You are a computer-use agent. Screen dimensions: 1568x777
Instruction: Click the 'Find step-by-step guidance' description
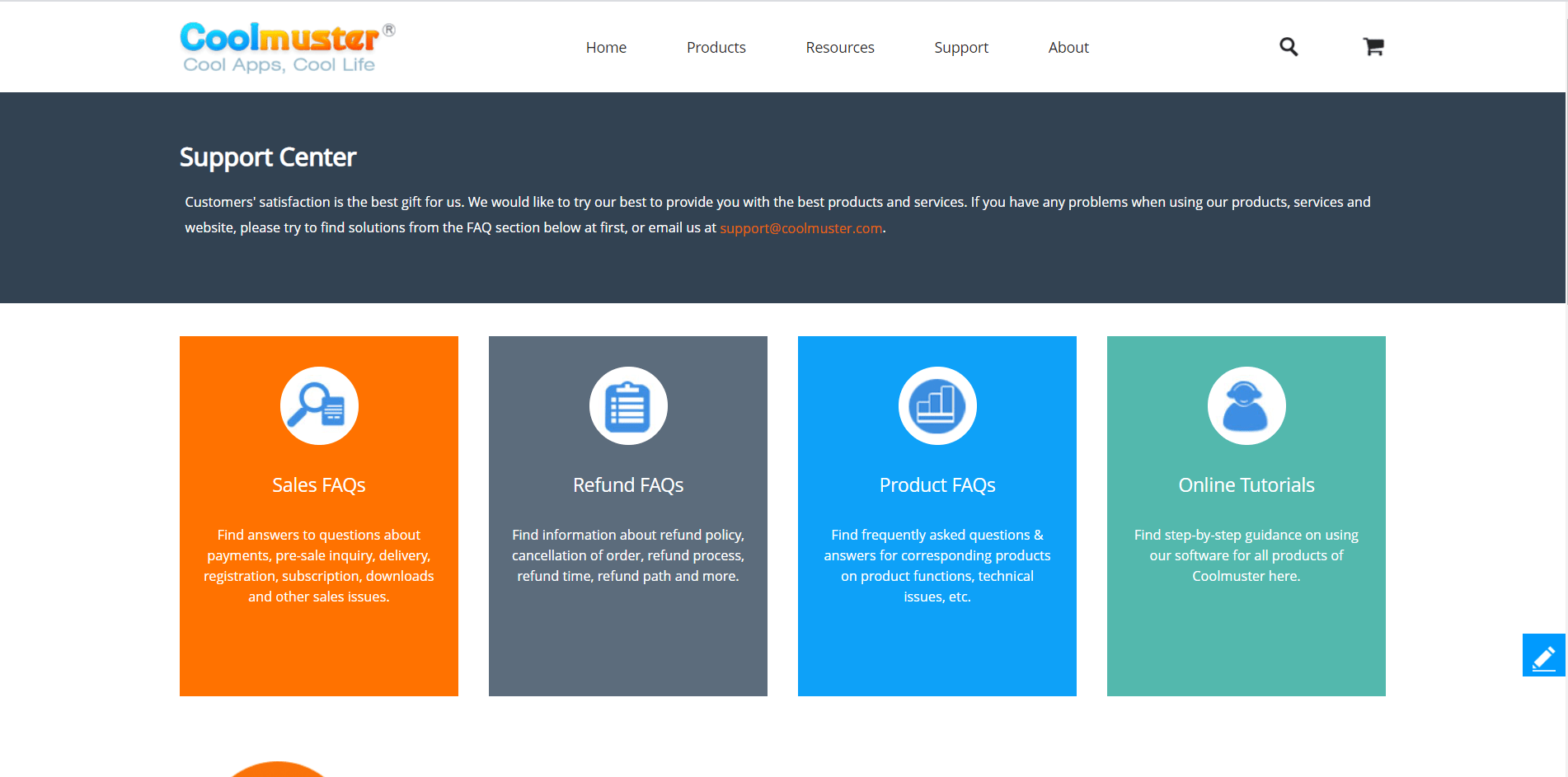click(x=1246, y=555)
